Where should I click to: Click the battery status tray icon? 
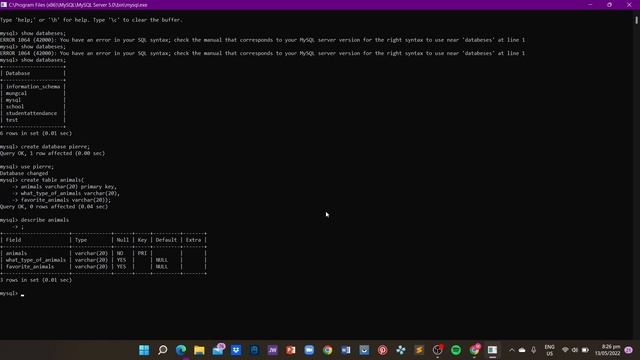[x=585, y=350]
